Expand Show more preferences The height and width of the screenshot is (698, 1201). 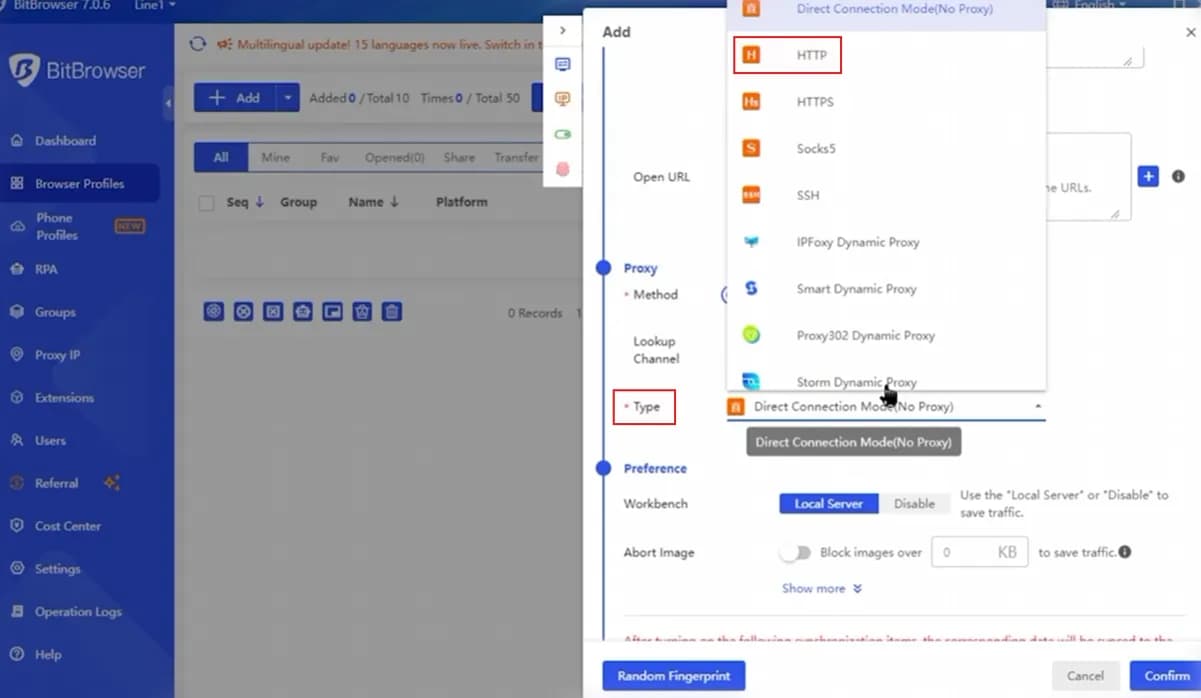pyautogui.click(x=821, y=589)
